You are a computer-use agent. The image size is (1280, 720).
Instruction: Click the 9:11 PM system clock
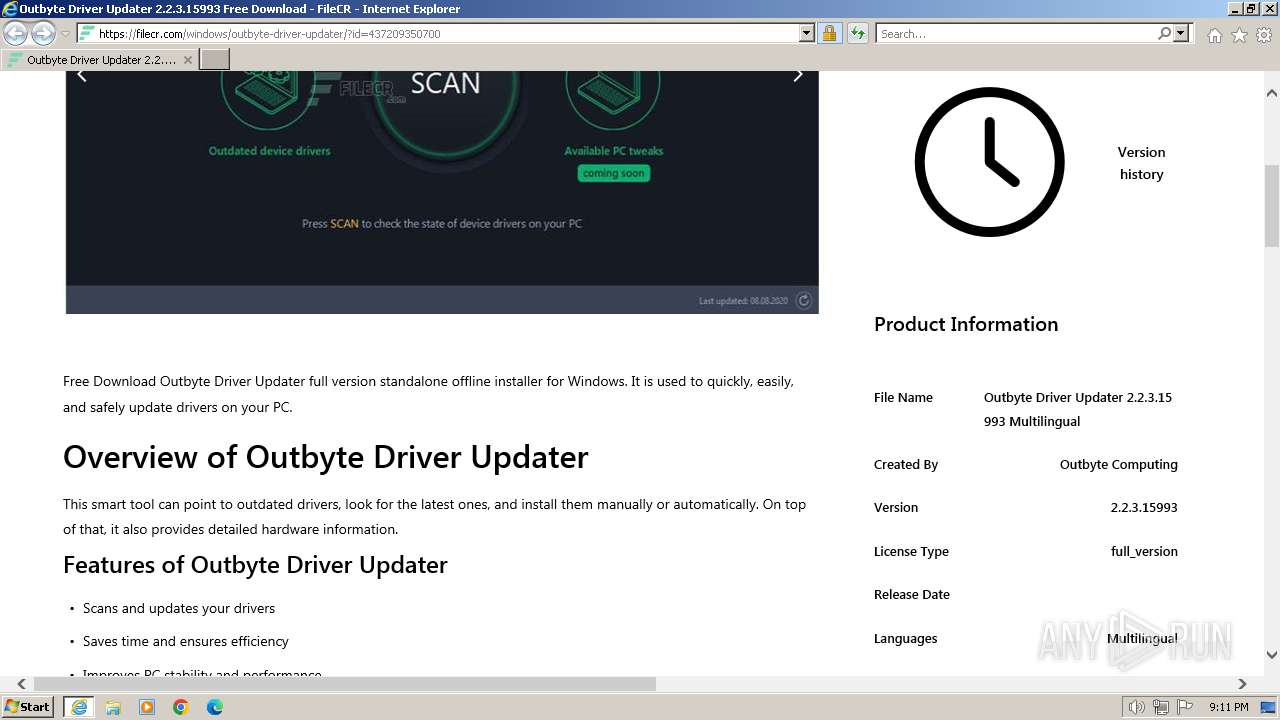[1228, 707]
